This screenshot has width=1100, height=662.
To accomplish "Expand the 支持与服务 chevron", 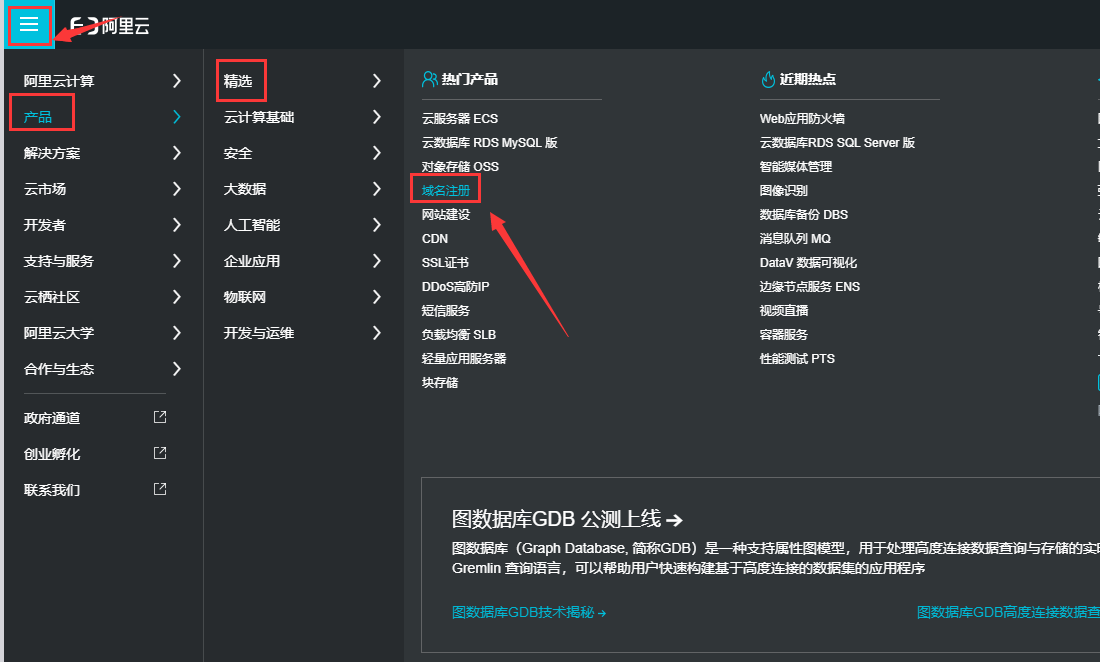I will click(177, 261).
